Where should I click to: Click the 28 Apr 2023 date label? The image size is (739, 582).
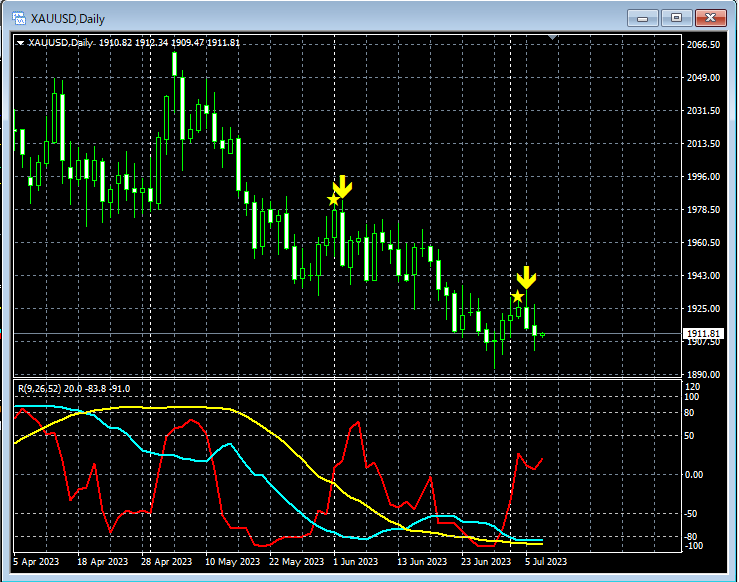(166, 561)
